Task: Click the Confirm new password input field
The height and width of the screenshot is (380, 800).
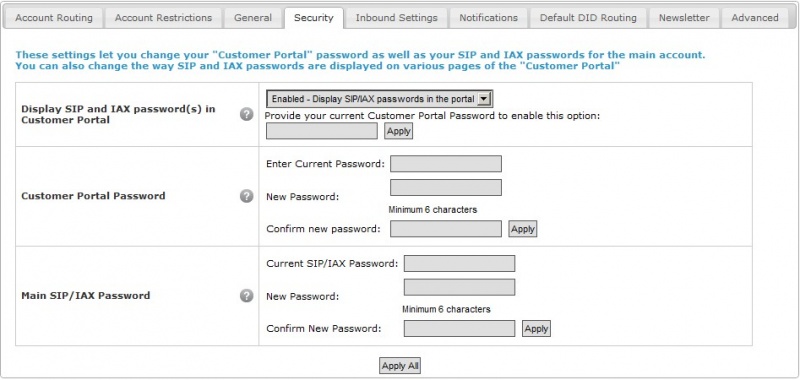Action: 446,229
